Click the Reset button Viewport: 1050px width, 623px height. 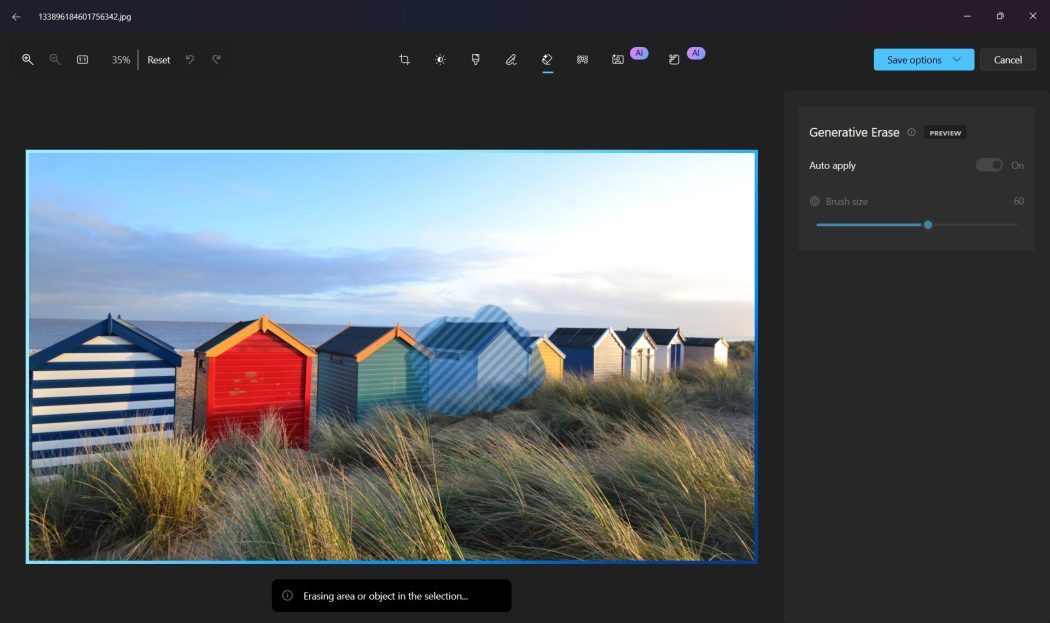[159, 60]
